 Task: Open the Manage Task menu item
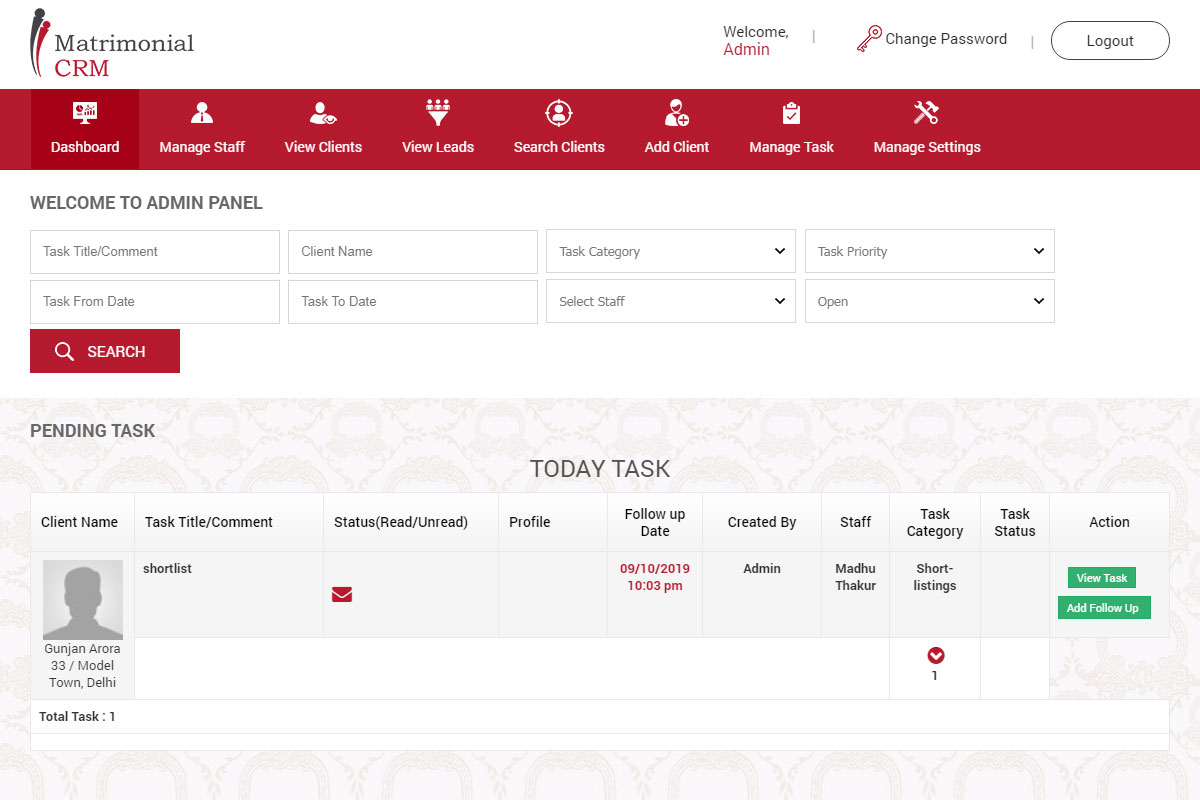click(x=791, y=146)
